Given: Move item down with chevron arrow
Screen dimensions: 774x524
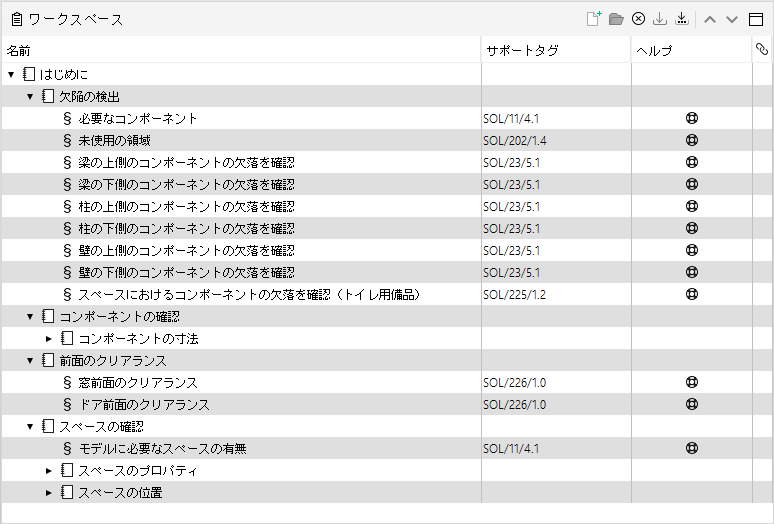Looking at the screenshot, I should click(732, 19).
